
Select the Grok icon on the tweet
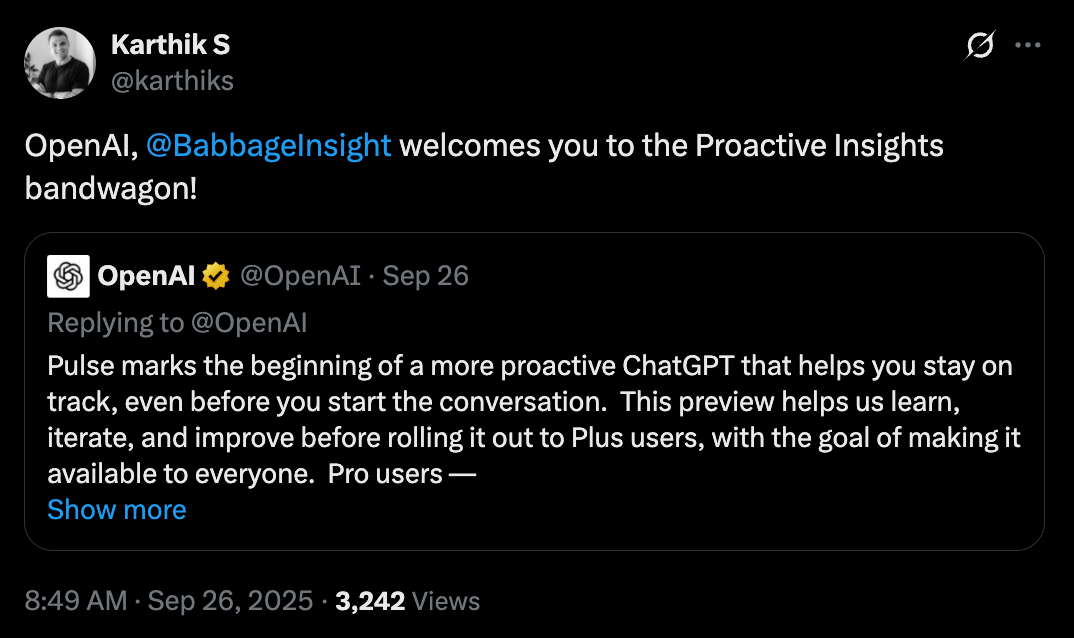click(978, 46)
